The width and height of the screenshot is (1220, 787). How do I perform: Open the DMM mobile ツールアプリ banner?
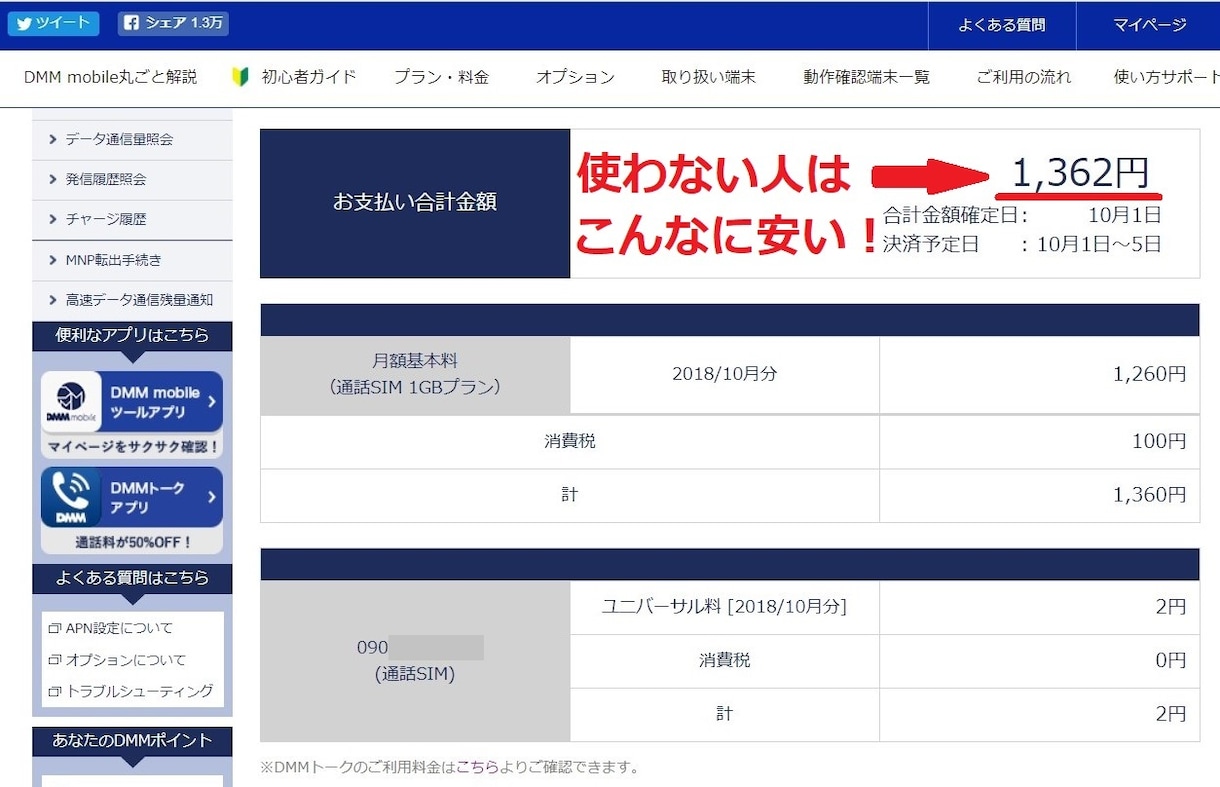tap(132, 414)
